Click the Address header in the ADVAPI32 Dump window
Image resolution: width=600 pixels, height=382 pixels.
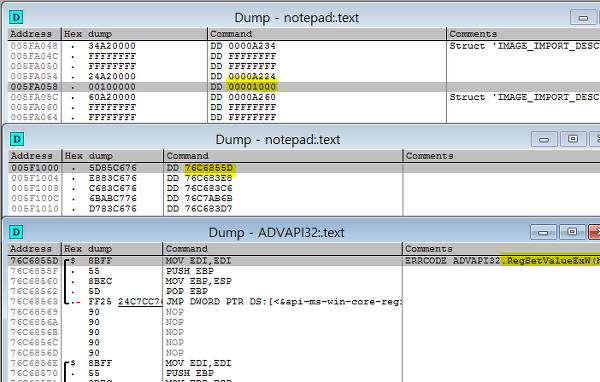pos(34,249)
